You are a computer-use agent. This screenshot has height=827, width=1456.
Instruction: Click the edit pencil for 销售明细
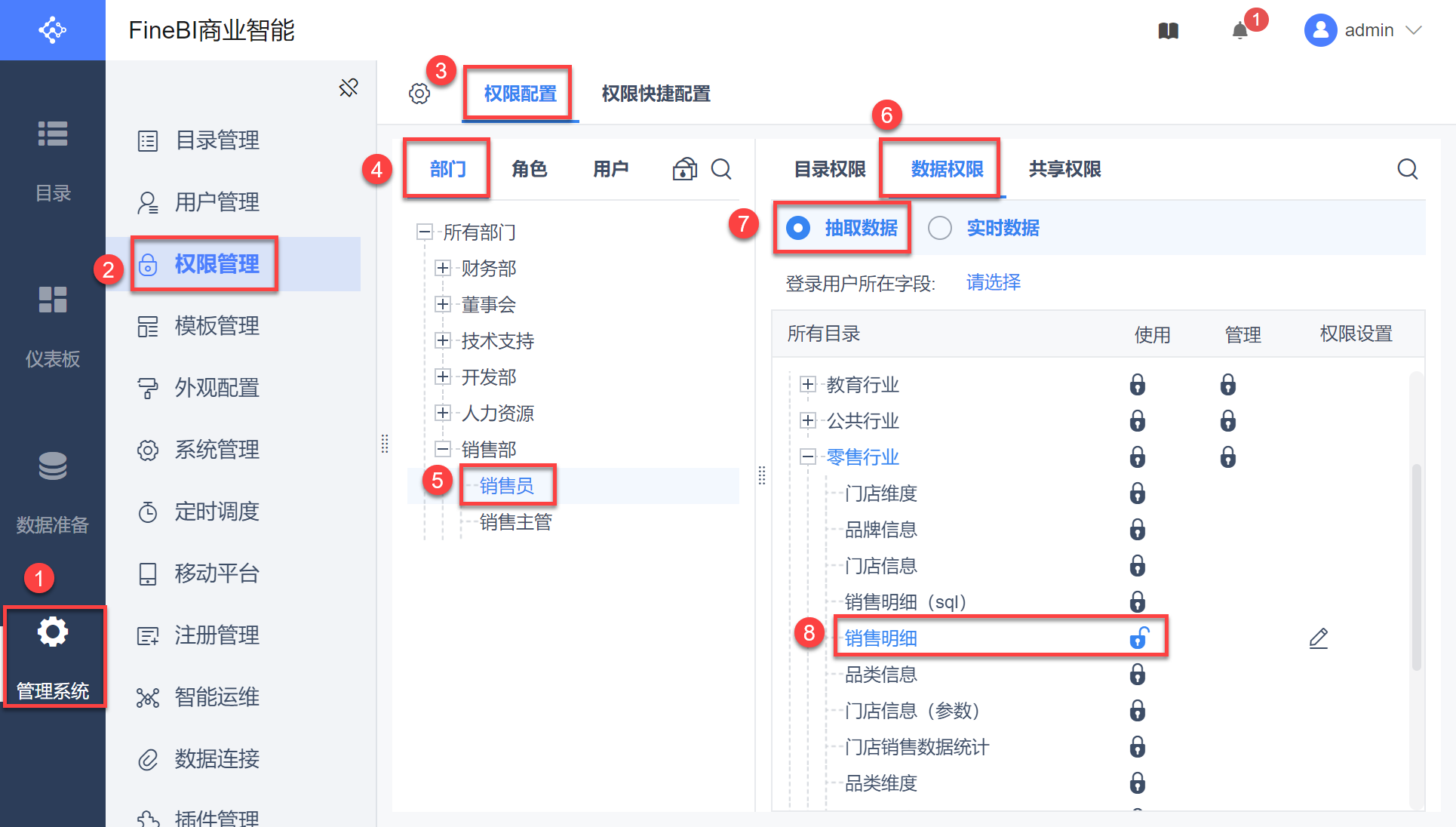1318,638
